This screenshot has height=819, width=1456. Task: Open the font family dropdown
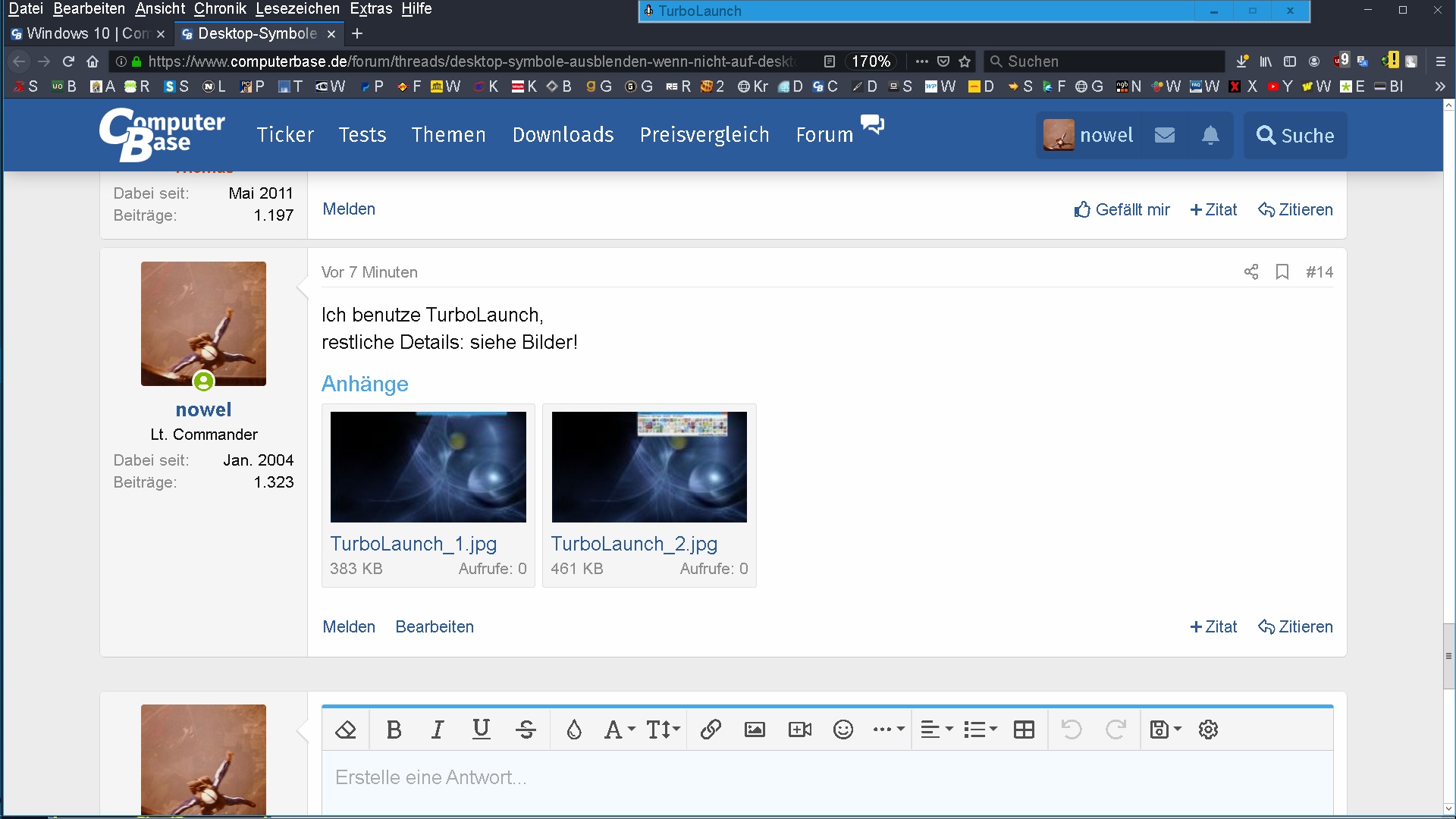point(619,730)
